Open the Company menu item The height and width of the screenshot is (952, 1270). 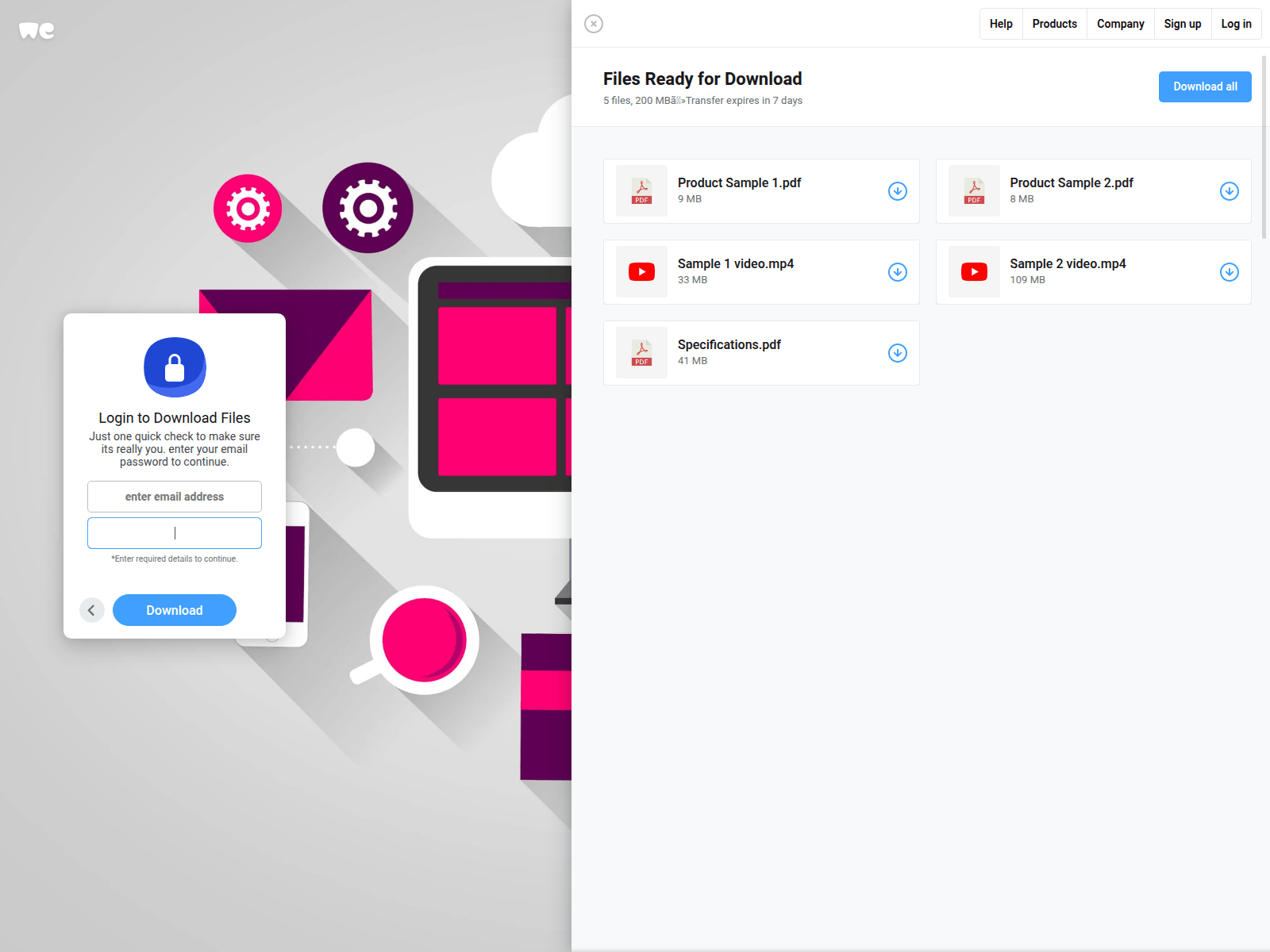[1120, 24]
